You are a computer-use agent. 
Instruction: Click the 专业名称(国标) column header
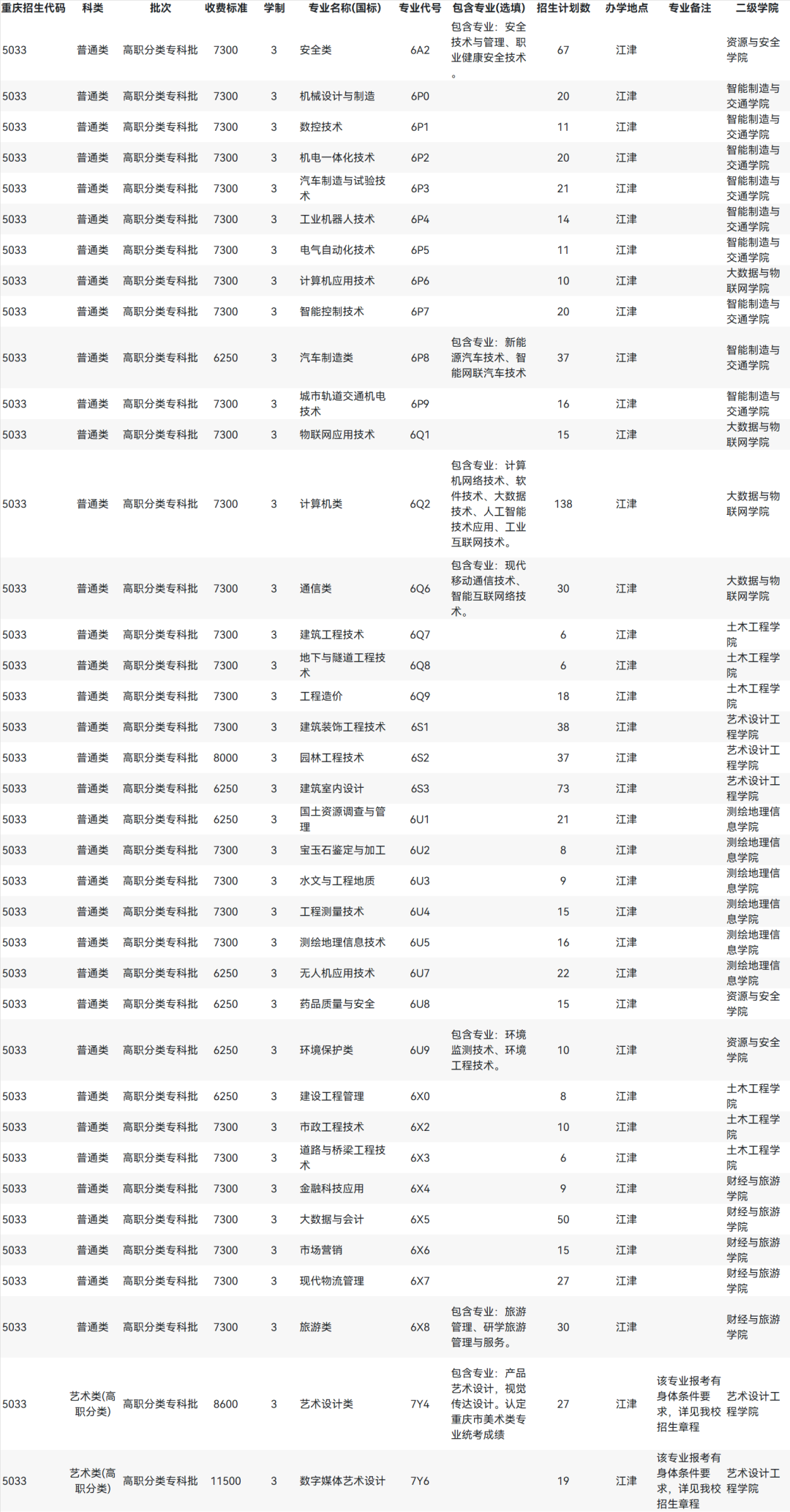tap(345, 8)
